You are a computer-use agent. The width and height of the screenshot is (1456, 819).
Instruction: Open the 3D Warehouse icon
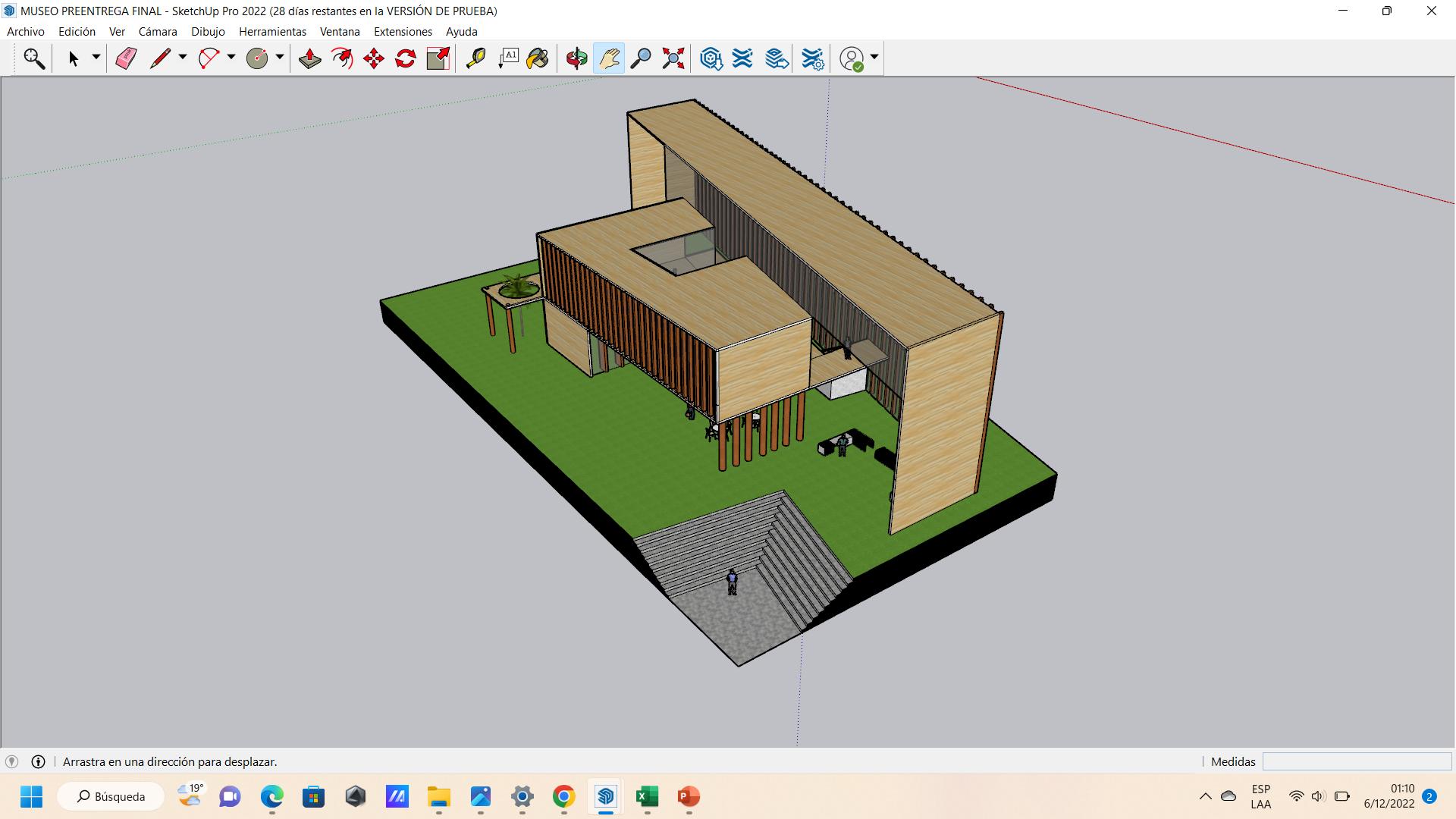click(x=711, y=58)
